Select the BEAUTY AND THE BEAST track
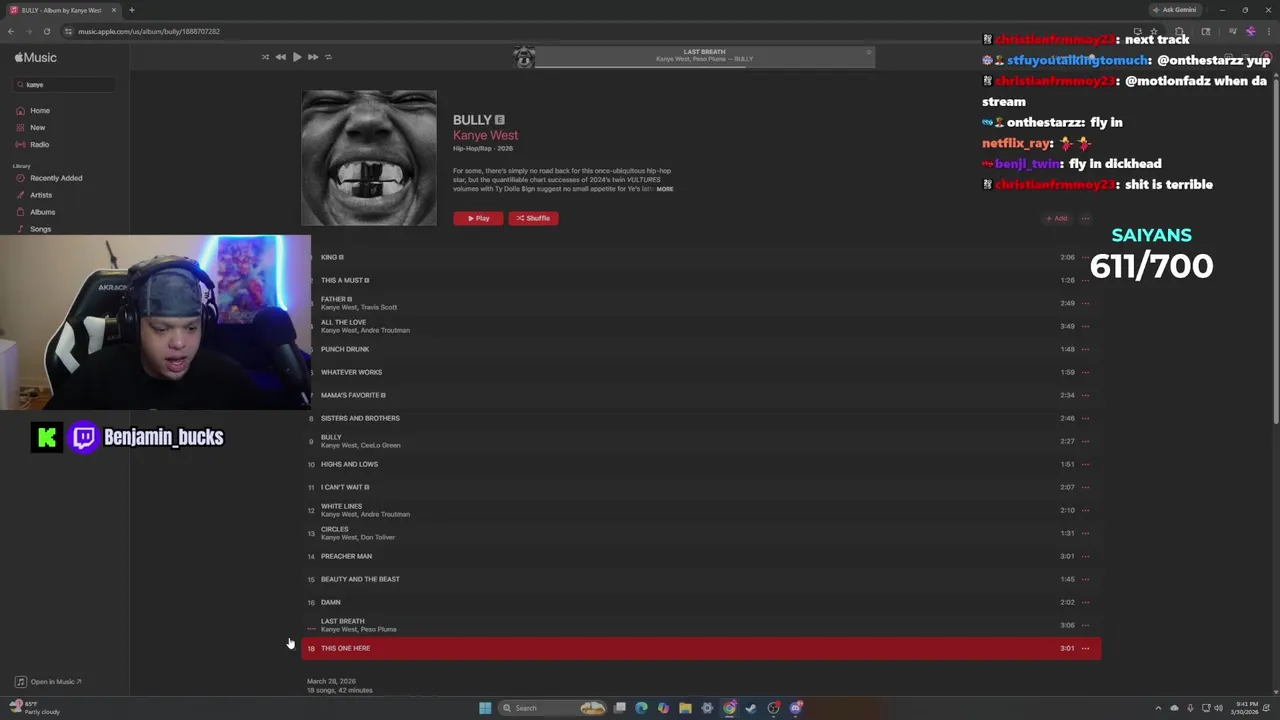 tap(701, 579)
